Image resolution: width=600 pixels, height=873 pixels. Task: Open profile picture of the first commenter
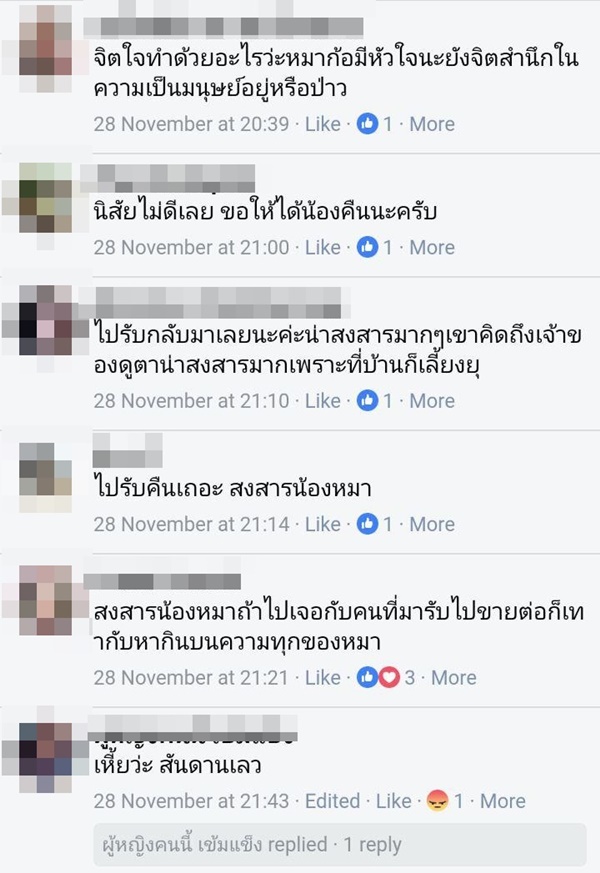click(x=46, y=48)
